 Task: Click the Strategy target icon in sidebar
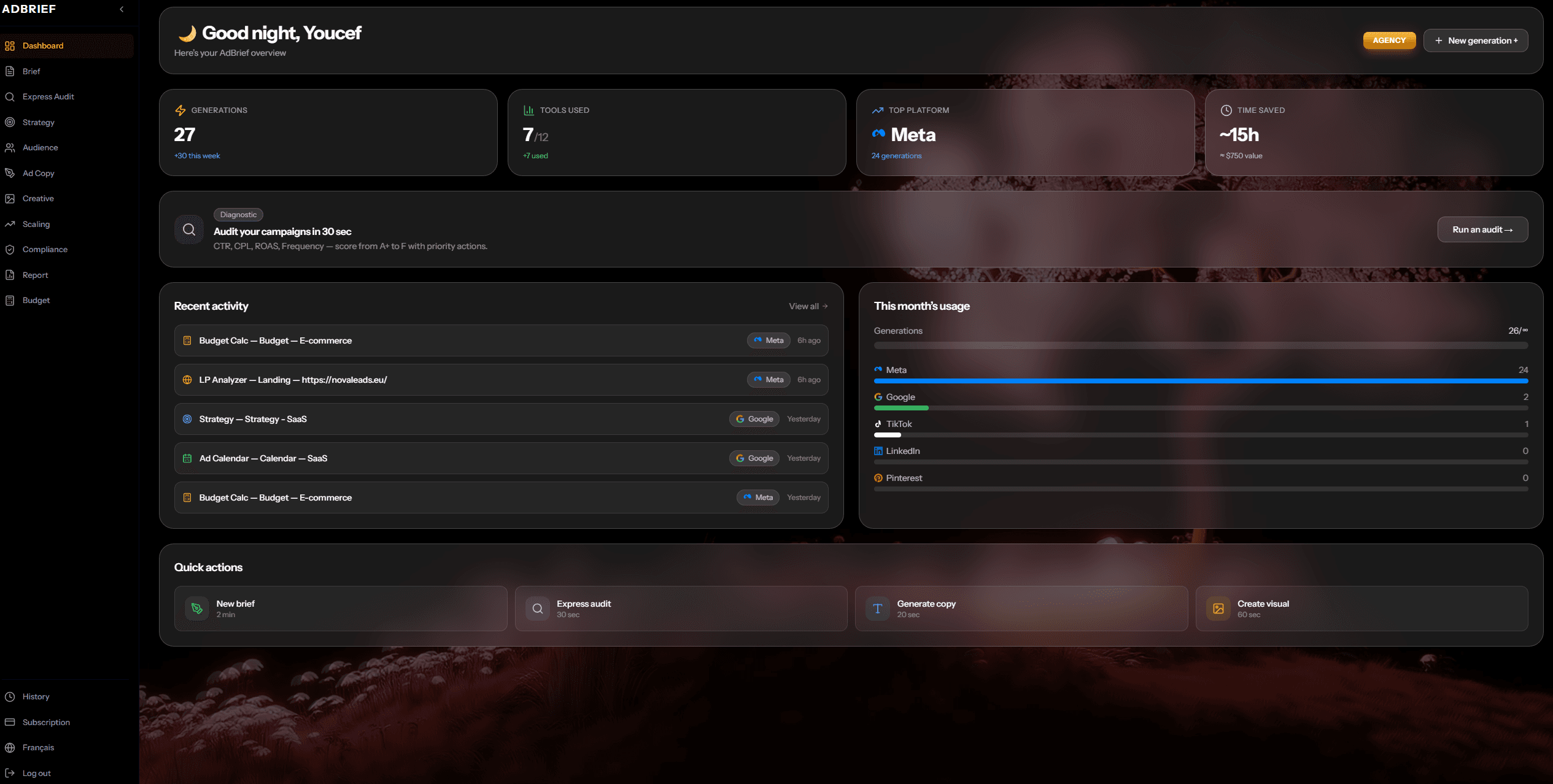[10, 122]
